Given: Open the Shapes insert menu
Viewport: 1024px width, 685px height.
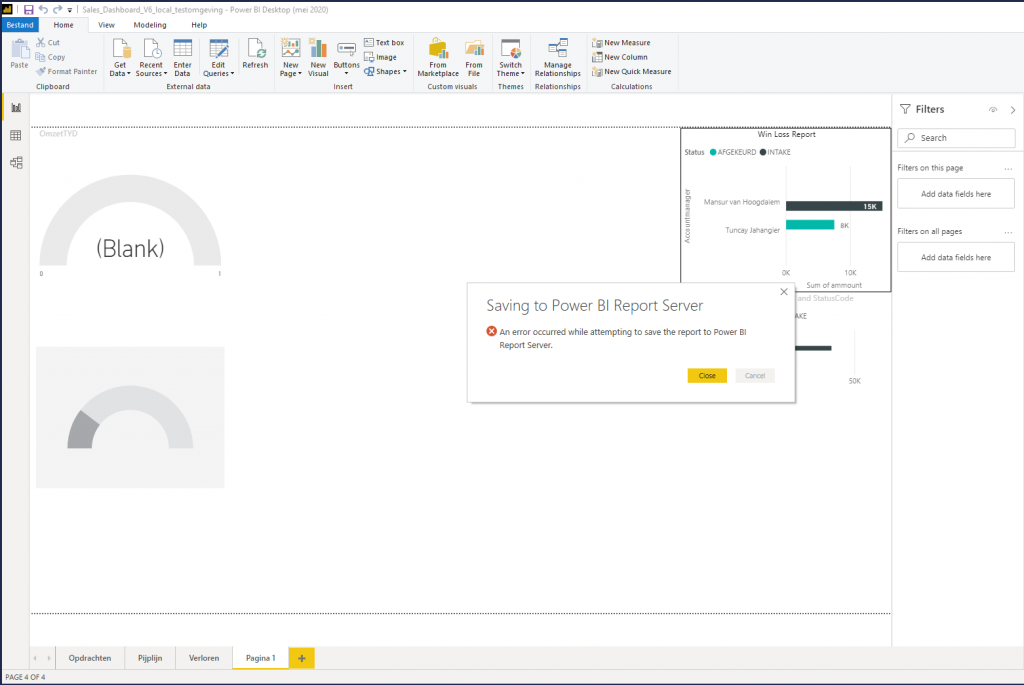Looking at the screenshot, I should coord(385,71).
